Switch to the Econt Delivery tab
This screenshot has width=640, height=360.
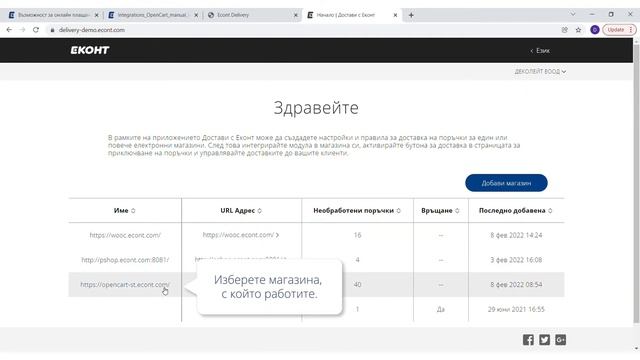(x=252, y=15)
